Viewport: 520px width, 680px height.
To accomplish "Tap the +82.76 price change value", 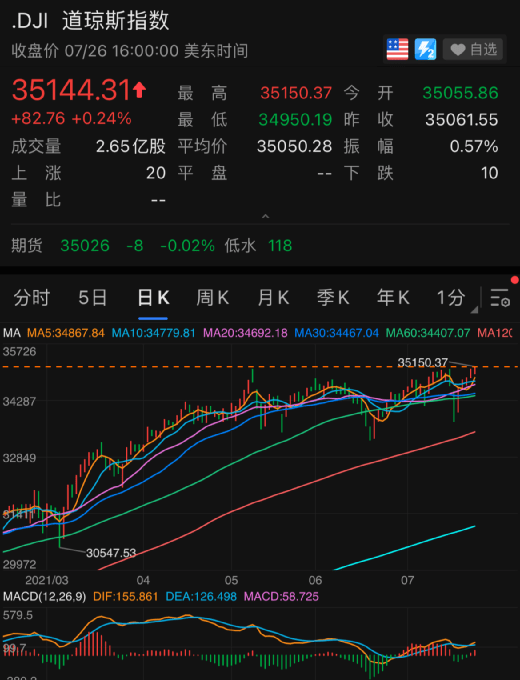I will (39, 118).
